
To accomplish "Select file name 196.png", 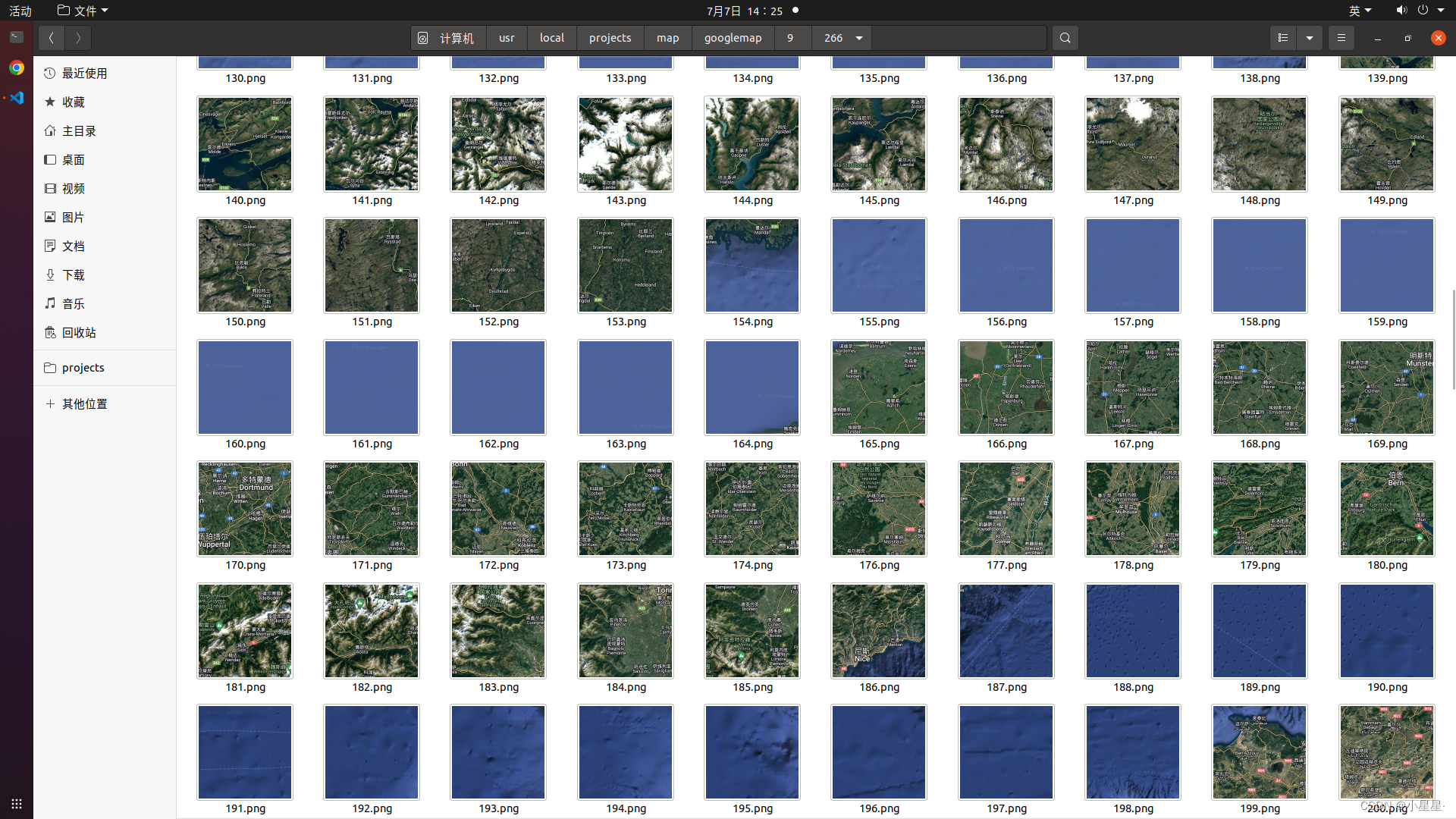I will coord(879,808).
